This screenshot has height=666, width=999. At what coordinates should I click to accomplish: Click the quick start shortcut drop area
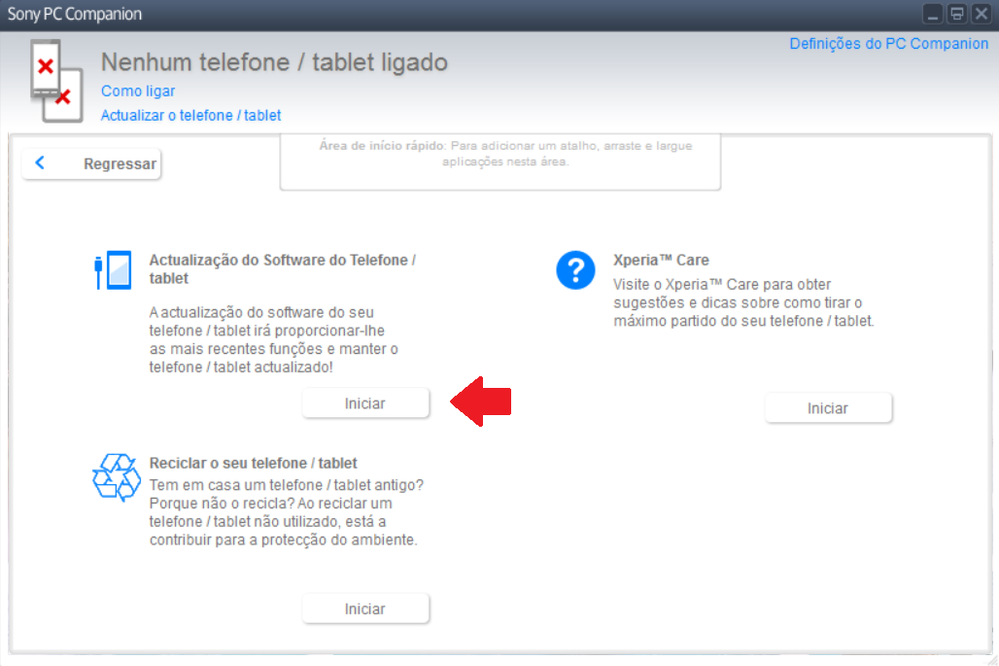[x=500, y=160]
